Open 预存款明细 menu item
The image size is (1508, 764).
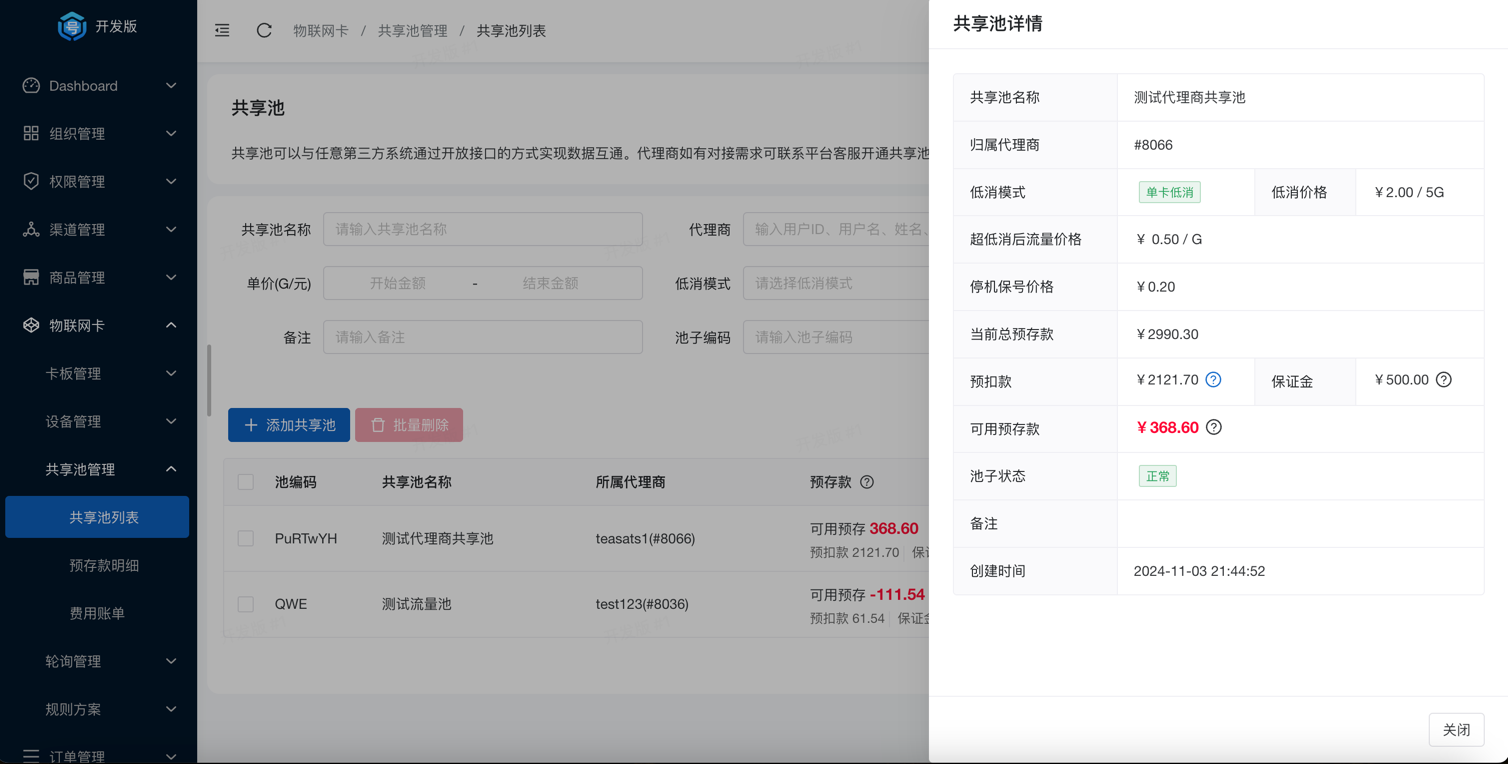point(104,566)
